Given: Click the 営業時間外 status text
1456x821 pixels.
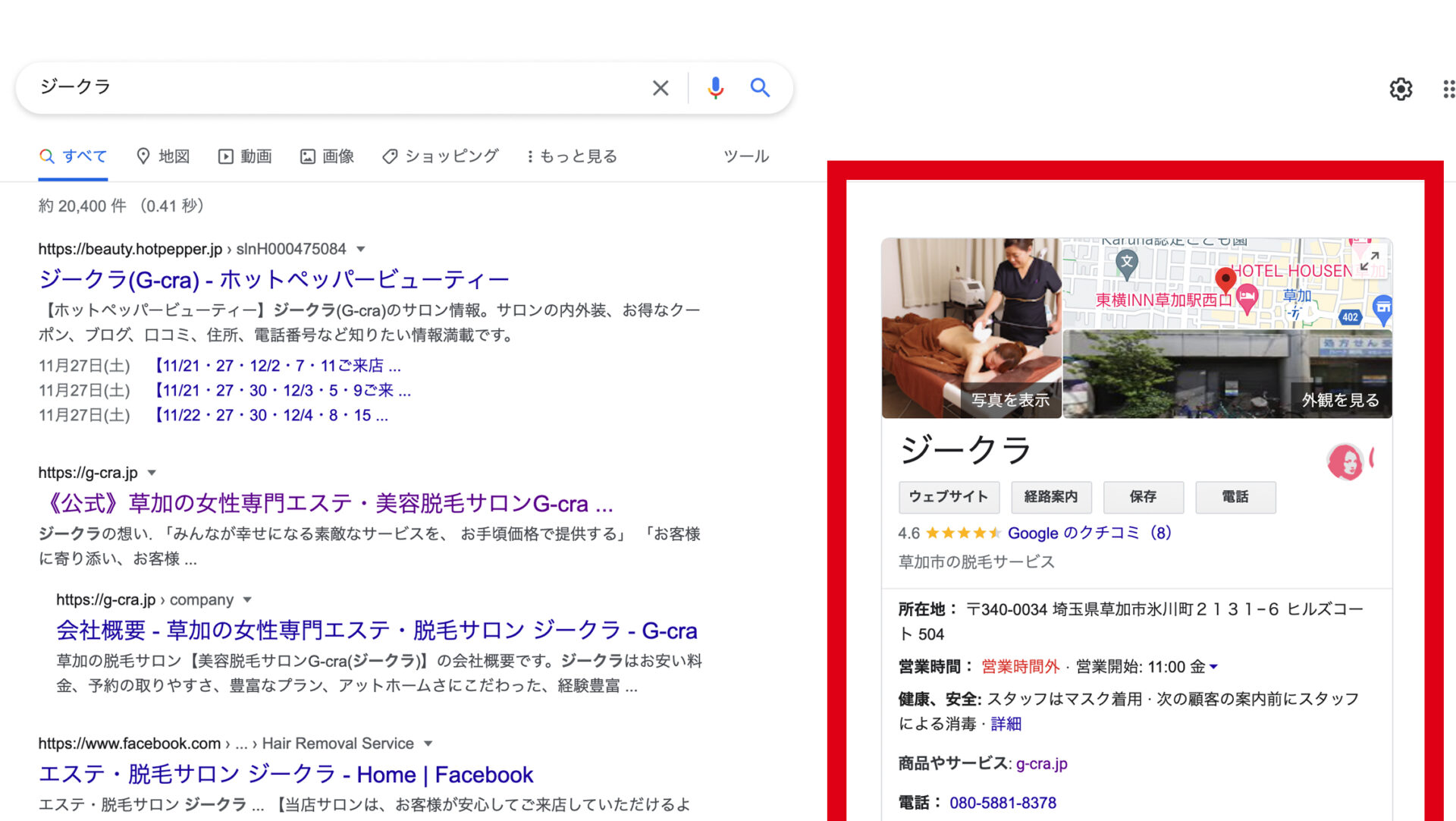Looking at the screenshot, I should point(1020,667).
